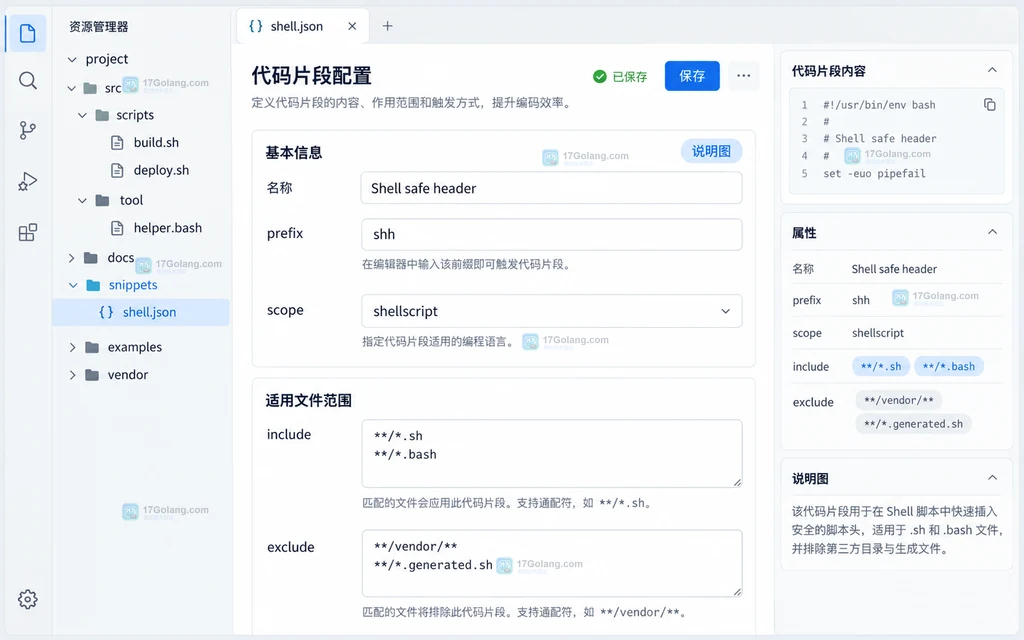The image size is (1024, 640).
Task: Click the helper.bash file icon
Action: [x=118, y=228]
